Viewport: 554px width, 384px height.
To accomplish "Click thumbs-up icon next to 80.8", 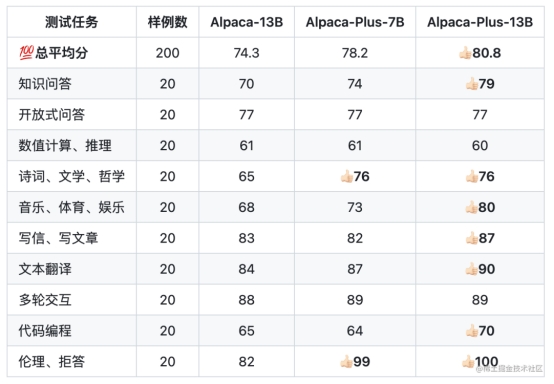I will [x=465, y=53].
